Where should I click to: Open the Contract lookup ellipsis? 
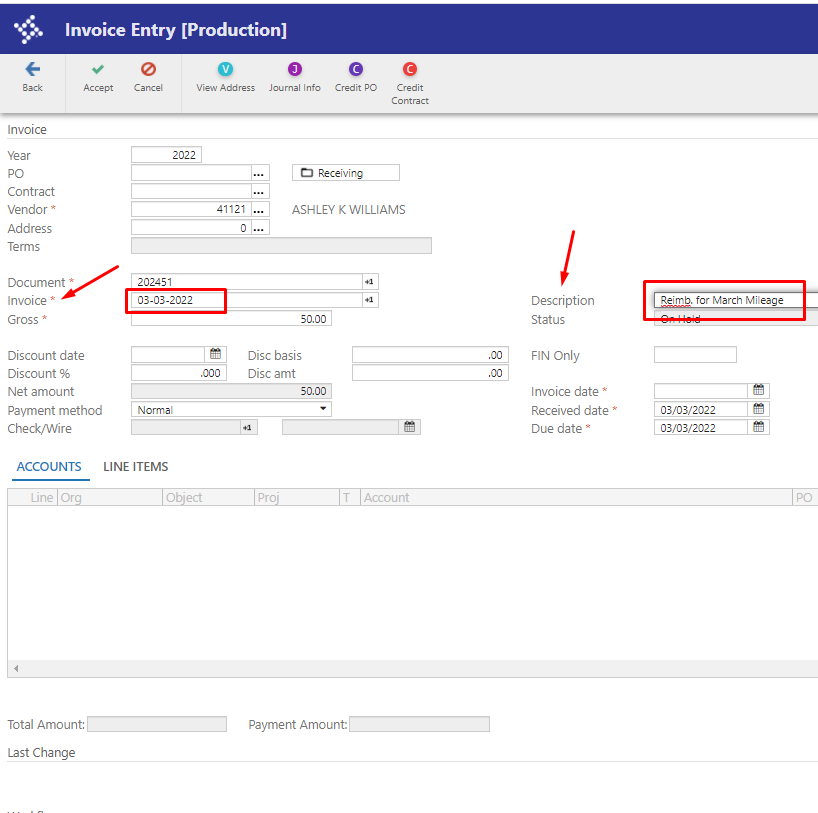tap(259, 192)
